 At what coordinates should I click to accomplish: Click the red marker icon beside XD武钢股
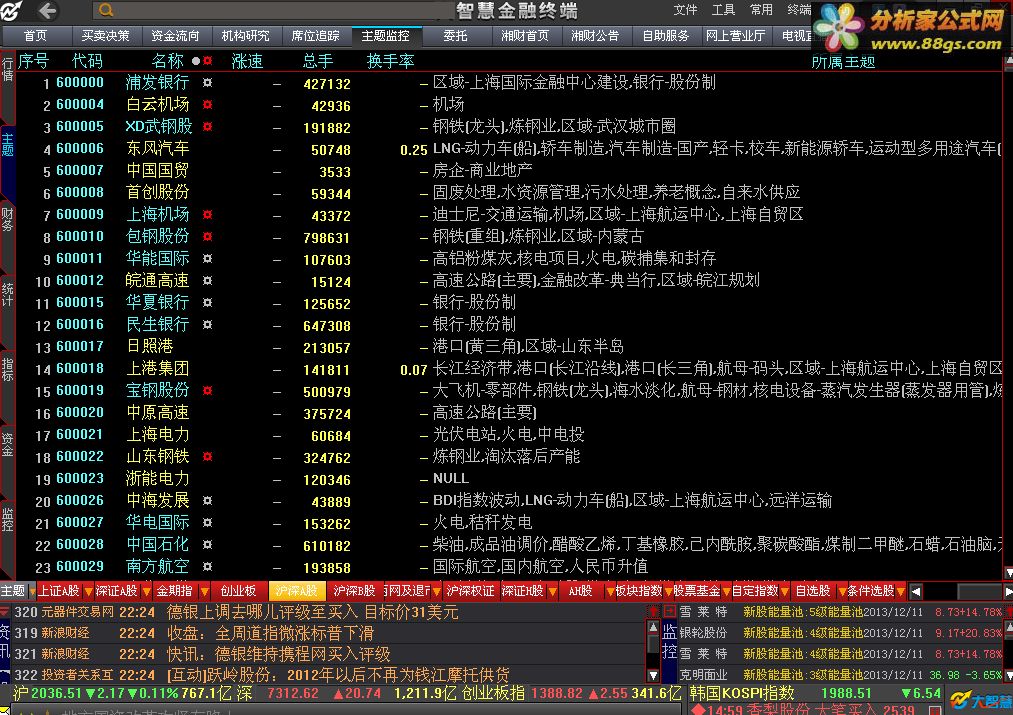pos(207,127)
